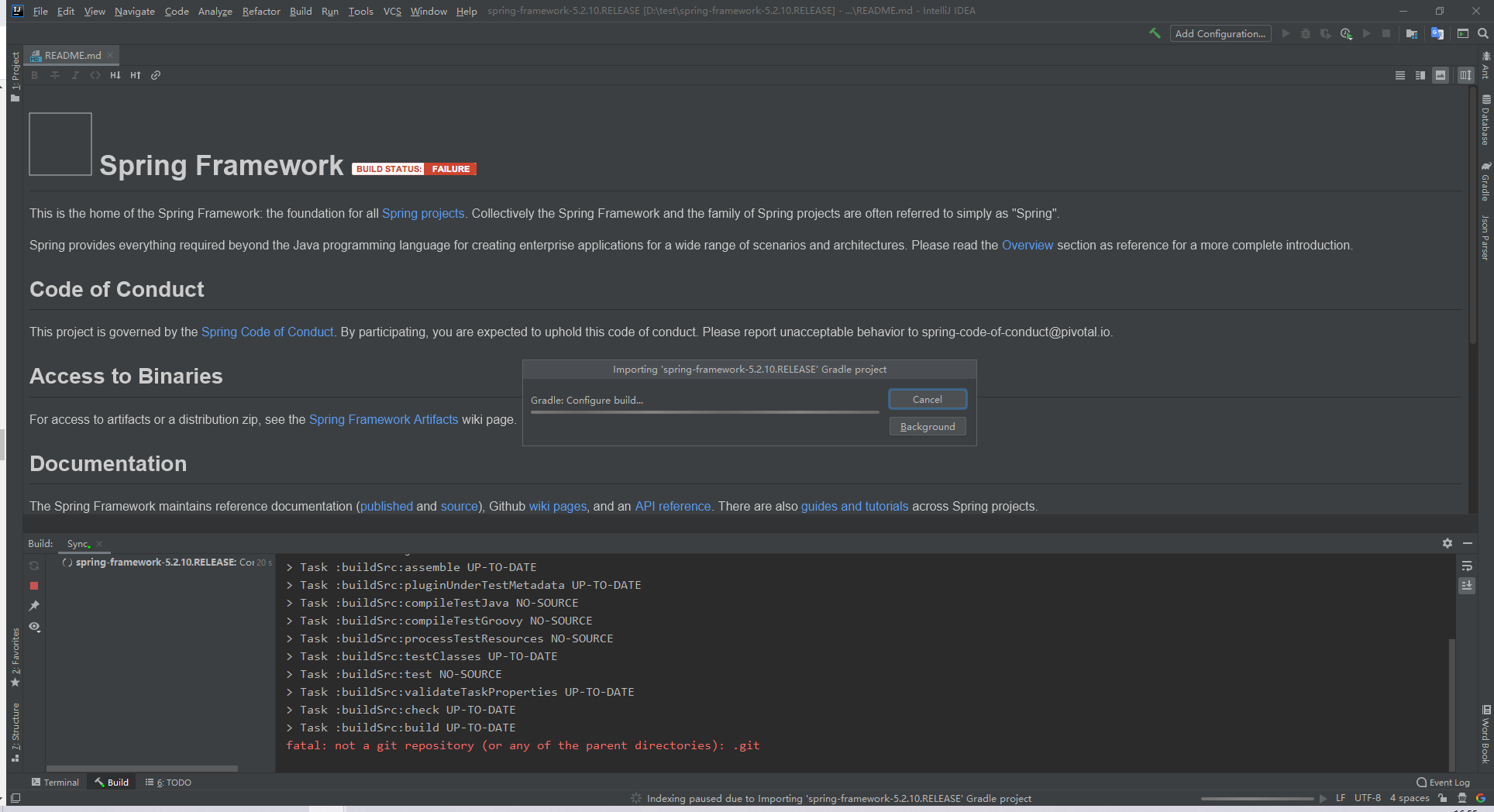This screenshot has width=1494, height=812.
Task: Close the README.md editor tab
Action: point(110,55)
